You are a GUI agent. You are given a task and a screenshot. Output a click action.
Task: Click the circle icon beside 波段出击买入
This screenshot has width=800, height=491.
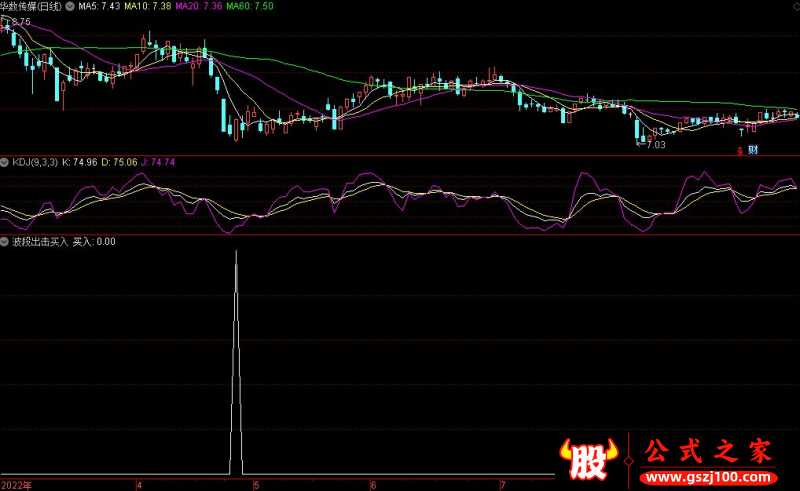point(5,242)
